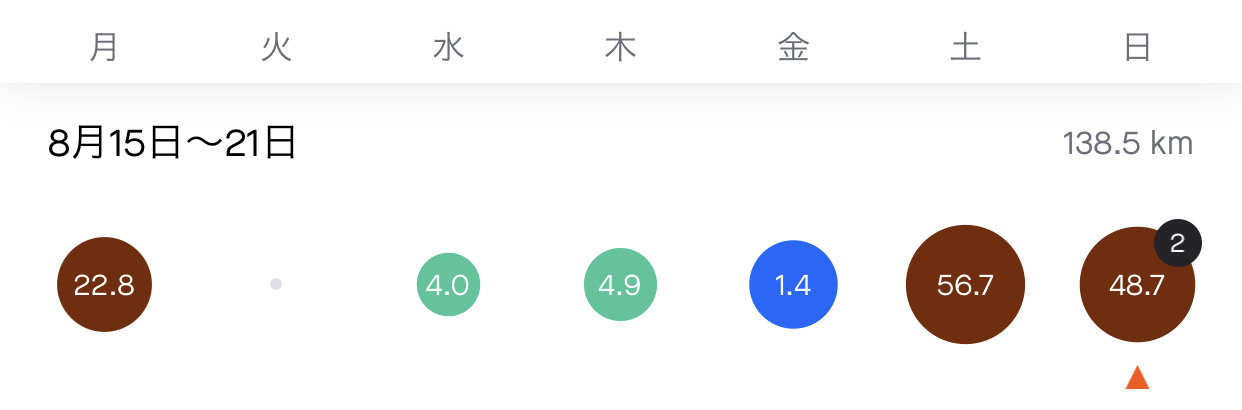Select the 水 (Wednesday) column header
The image size is (1242, 410).
pos(448,47)
